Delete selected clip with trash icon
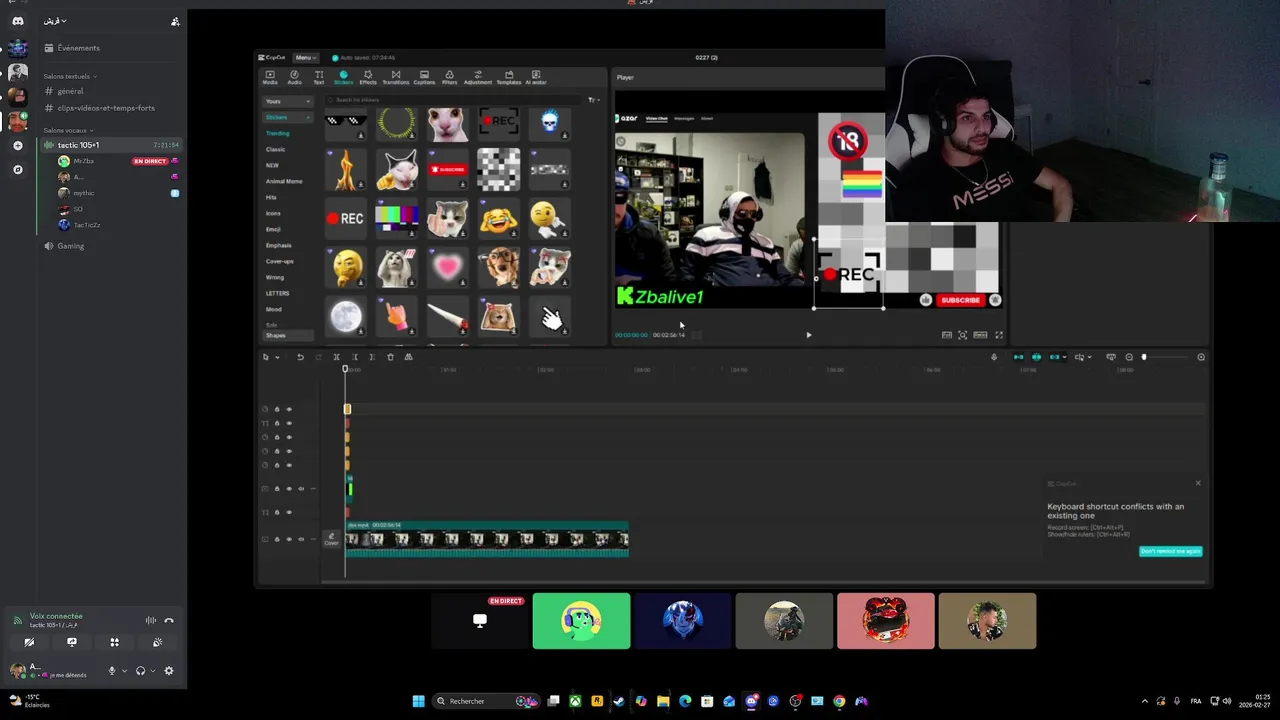Image resolution: width=1280 pixels, height=720 pixels. (390, 357)
